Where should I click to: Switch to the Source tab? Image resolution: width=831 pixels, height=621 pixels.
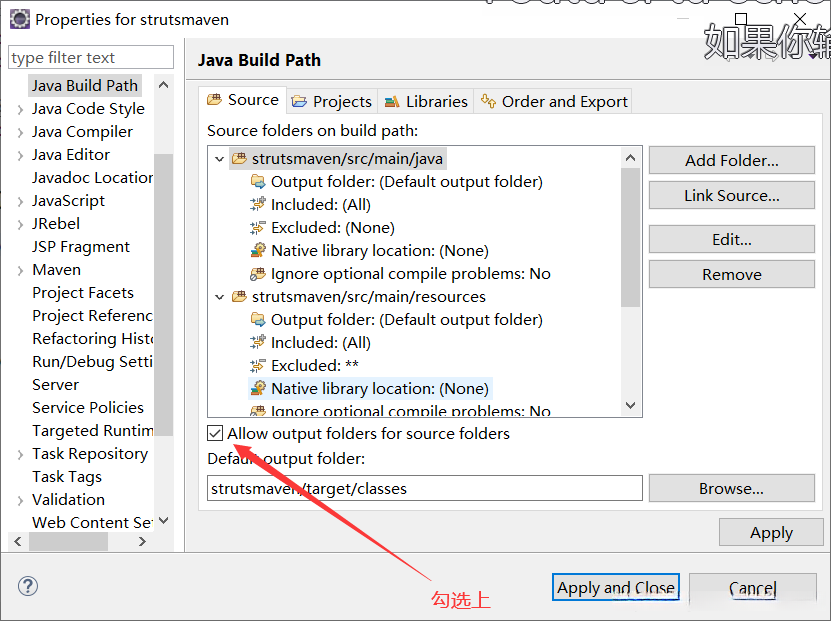(243, 100)
